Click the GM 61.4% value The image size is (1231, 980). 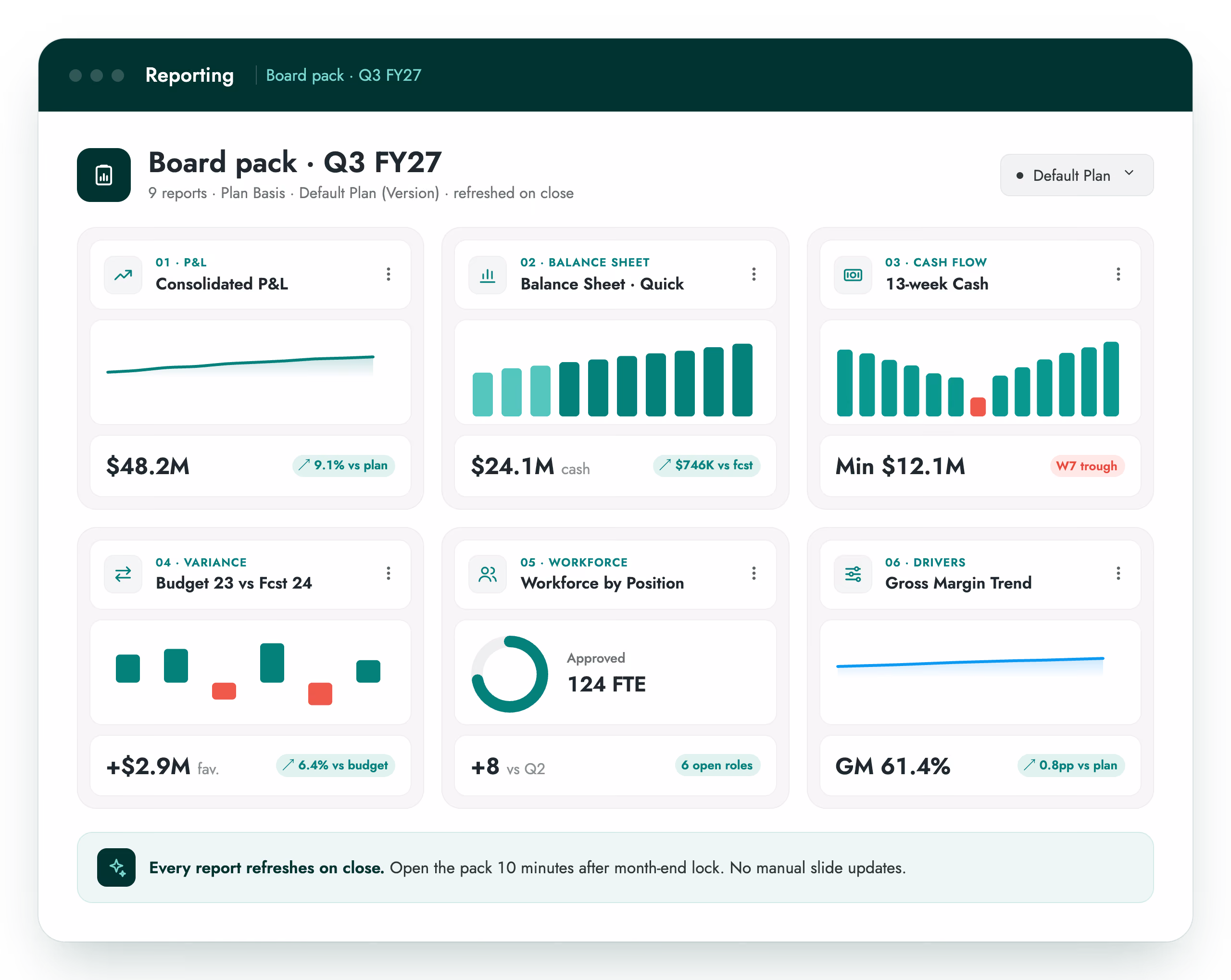892,766
